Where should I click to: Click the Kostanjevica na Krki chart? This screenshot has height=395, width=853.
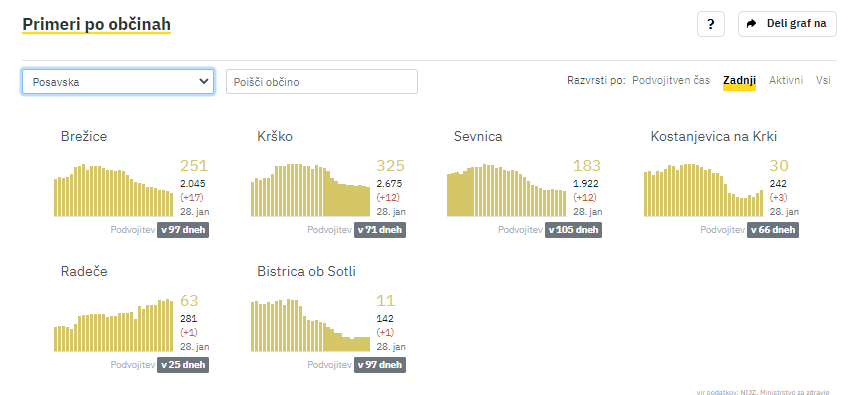[703, 190]
